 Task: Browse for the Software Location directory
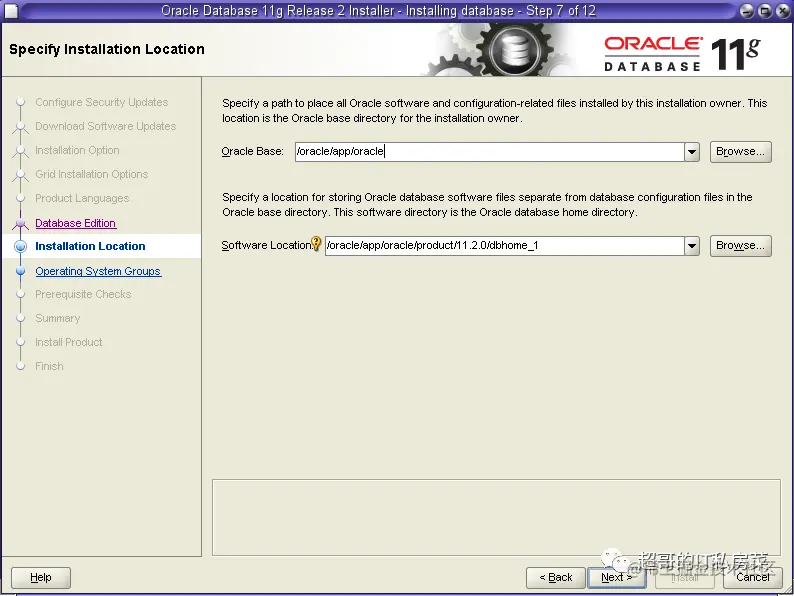740,246
